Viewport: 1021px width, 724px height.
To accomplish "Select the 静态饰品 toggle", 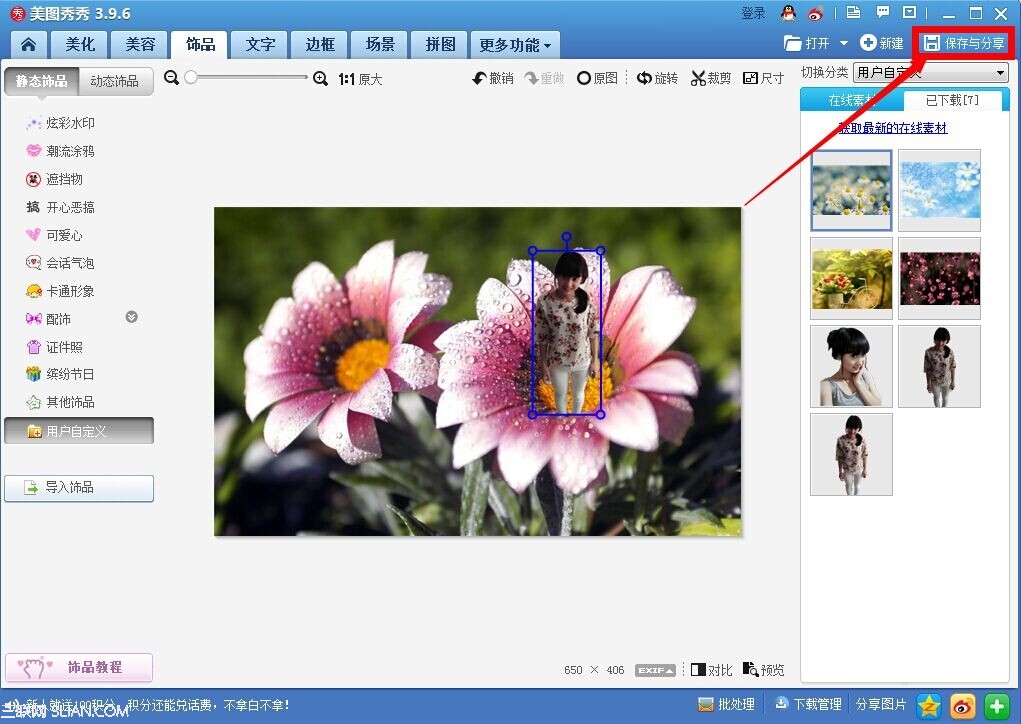I will point(42,81).
